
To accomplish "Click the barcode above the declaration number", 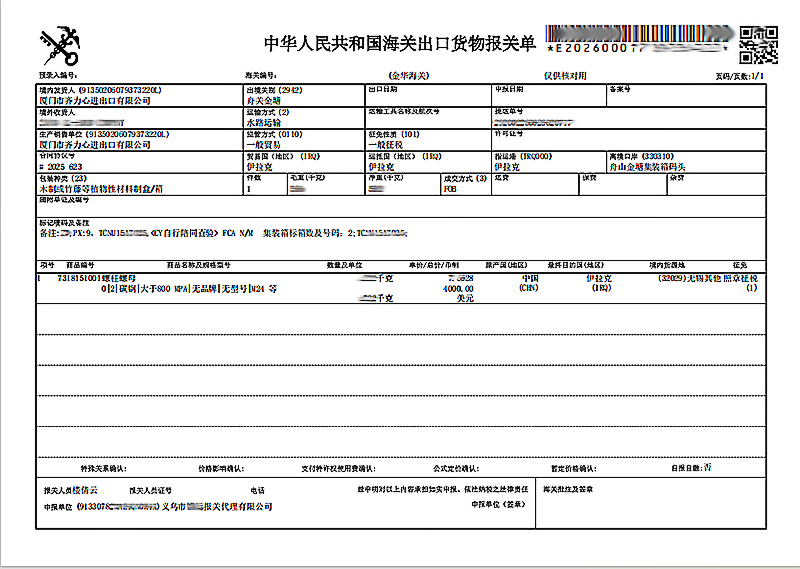I will (x=640, y=34).
